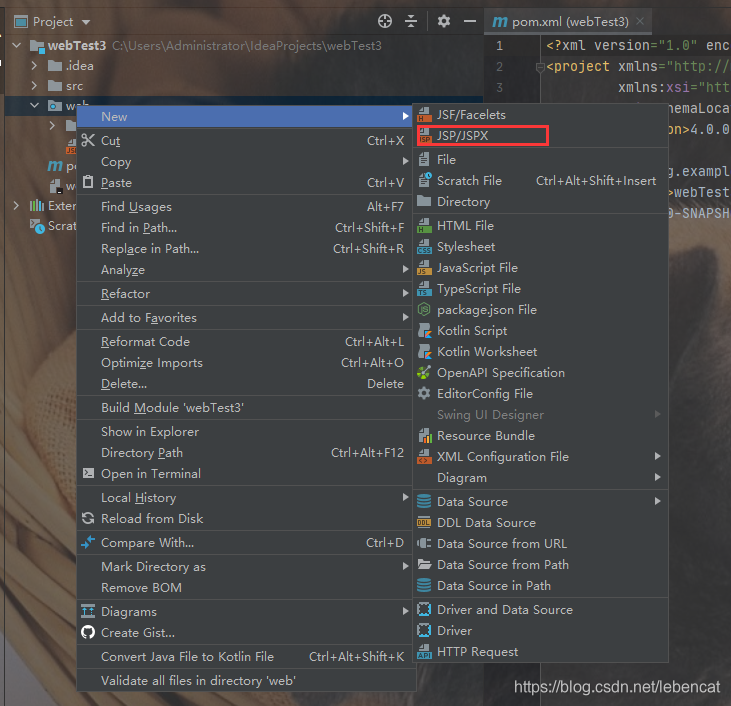The height and width of the screenshot is (706, 731).
Task: Click the Kotlin Worksheet icon
Action: (x=425, y=352)
